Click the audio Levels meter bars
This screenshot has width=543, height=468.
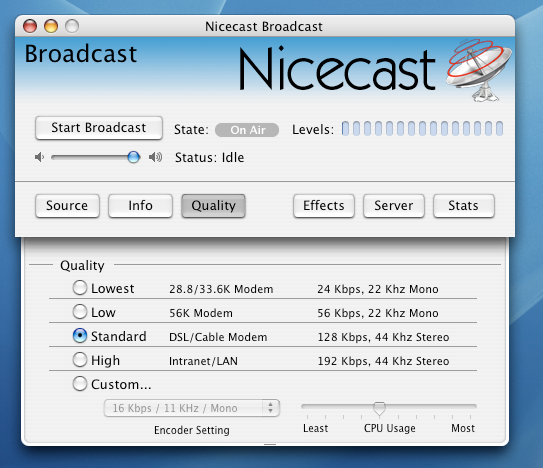[x=422, y=129]
